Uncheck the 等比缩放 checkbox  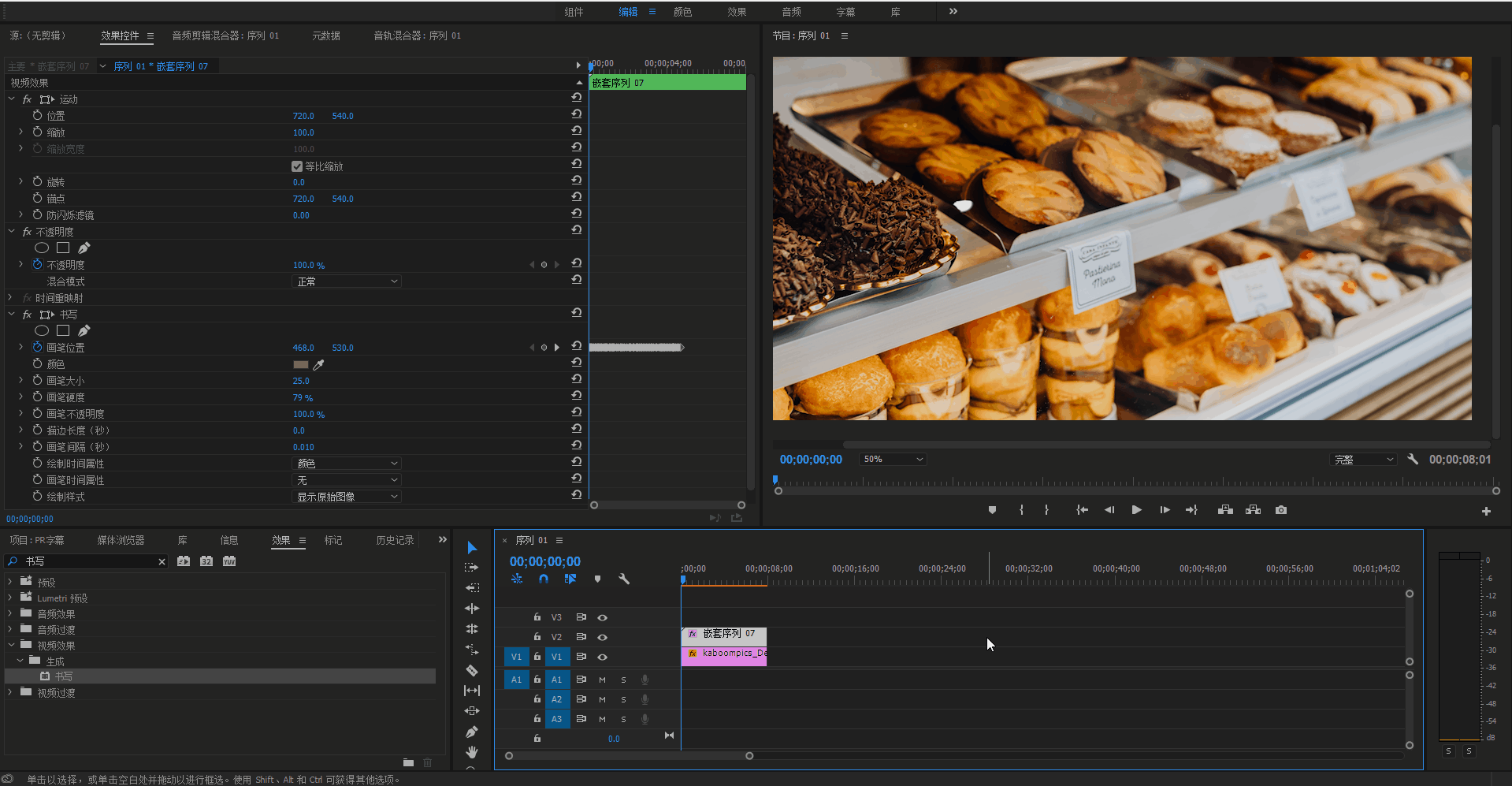point(297,166)
